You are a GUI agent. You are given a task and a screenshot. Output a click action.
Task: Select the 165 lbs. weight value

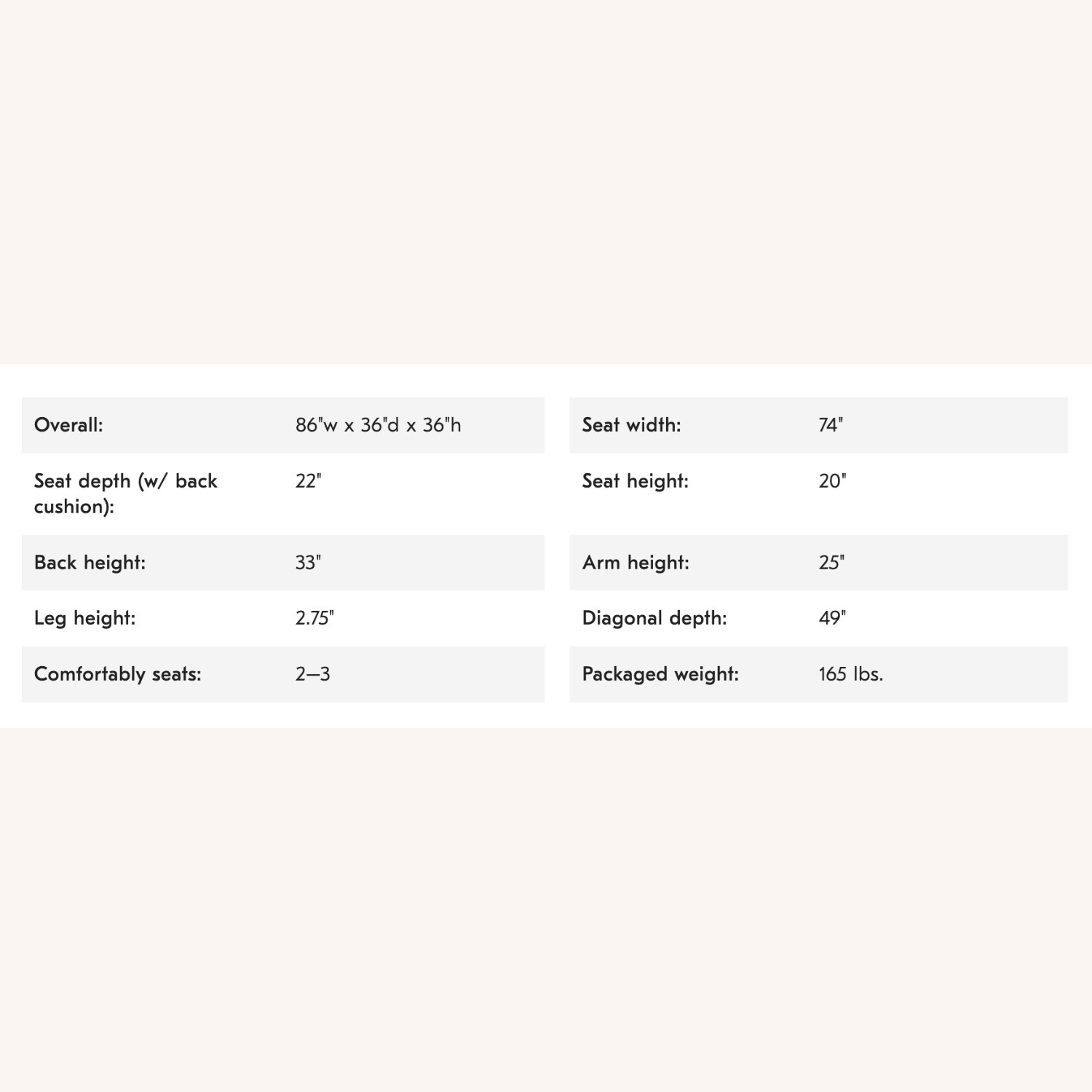point(850,674)
